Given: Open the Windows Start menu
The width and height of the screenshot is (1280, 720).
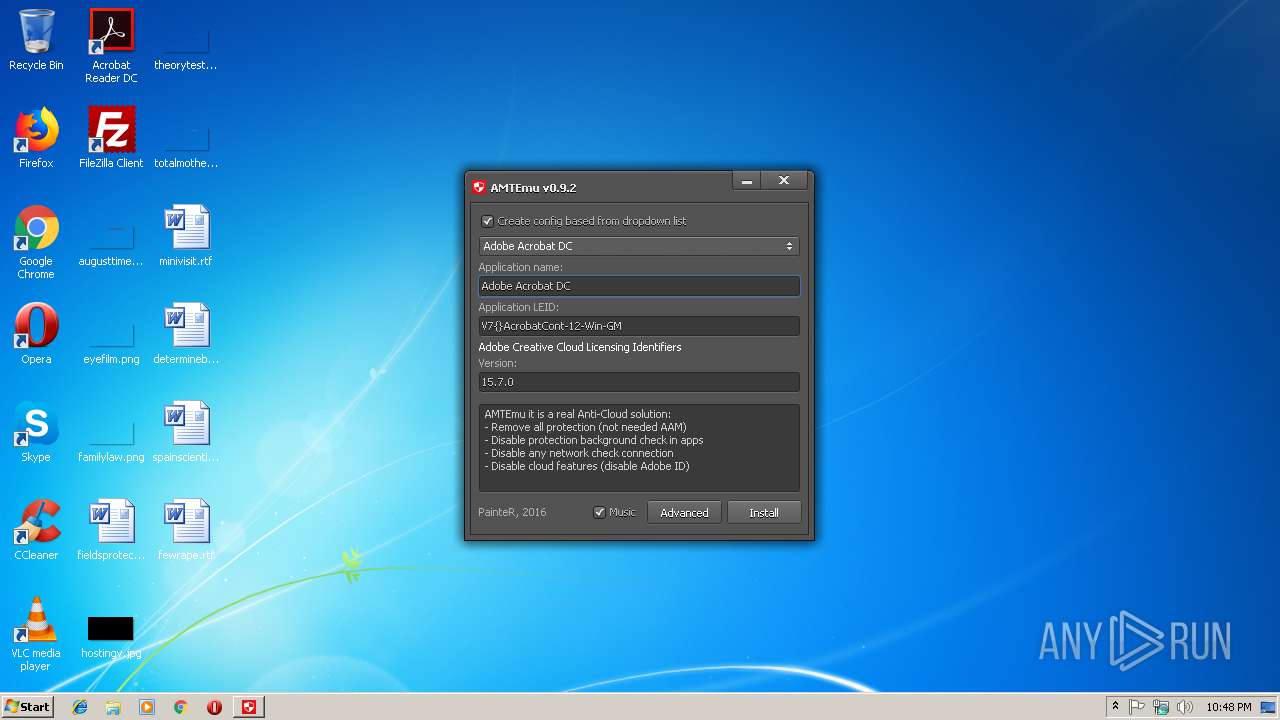Looking at the screenshot, I should [28, 707].
